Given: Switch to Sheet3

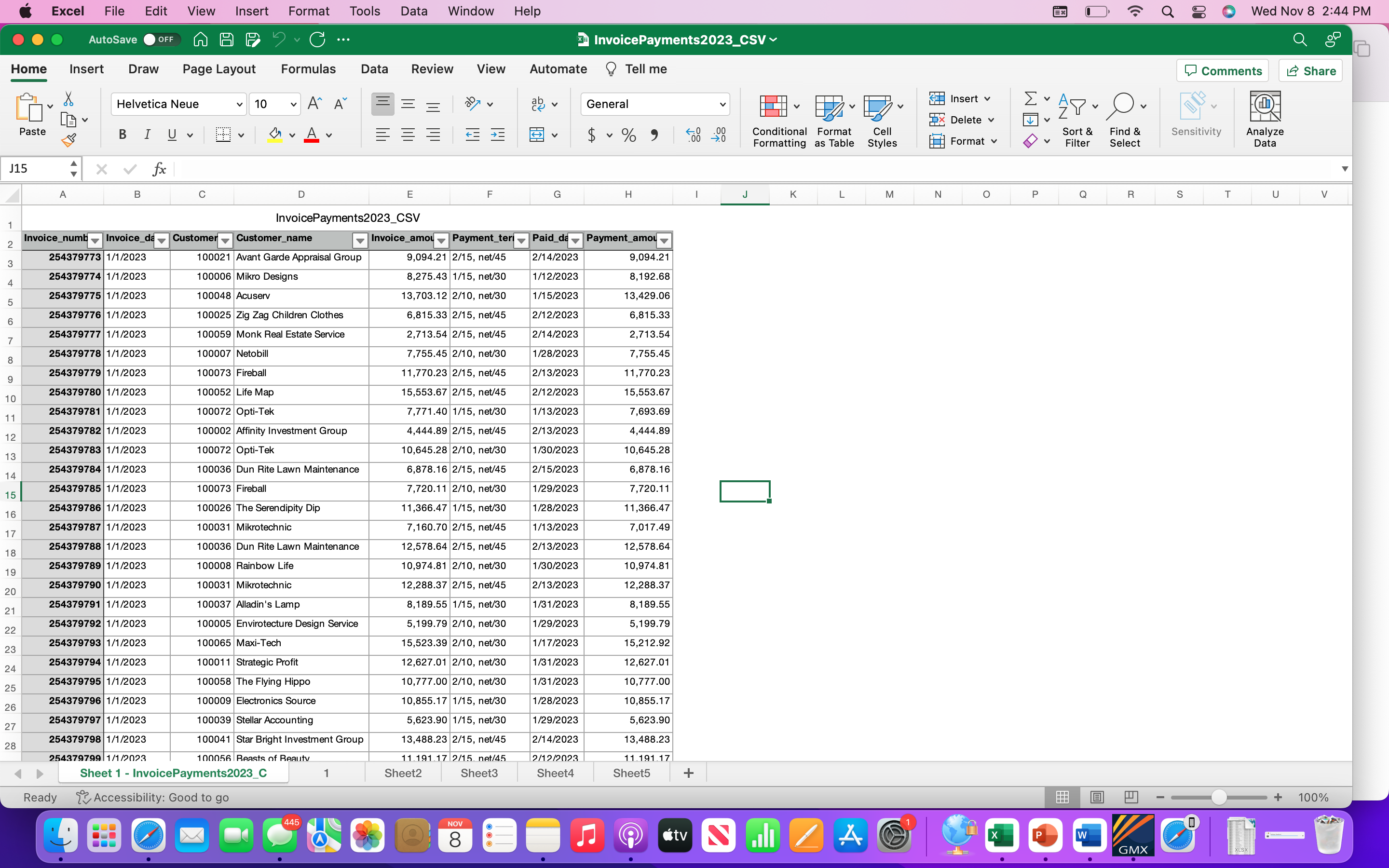Looking at the screenshot, I should [479, 773].
